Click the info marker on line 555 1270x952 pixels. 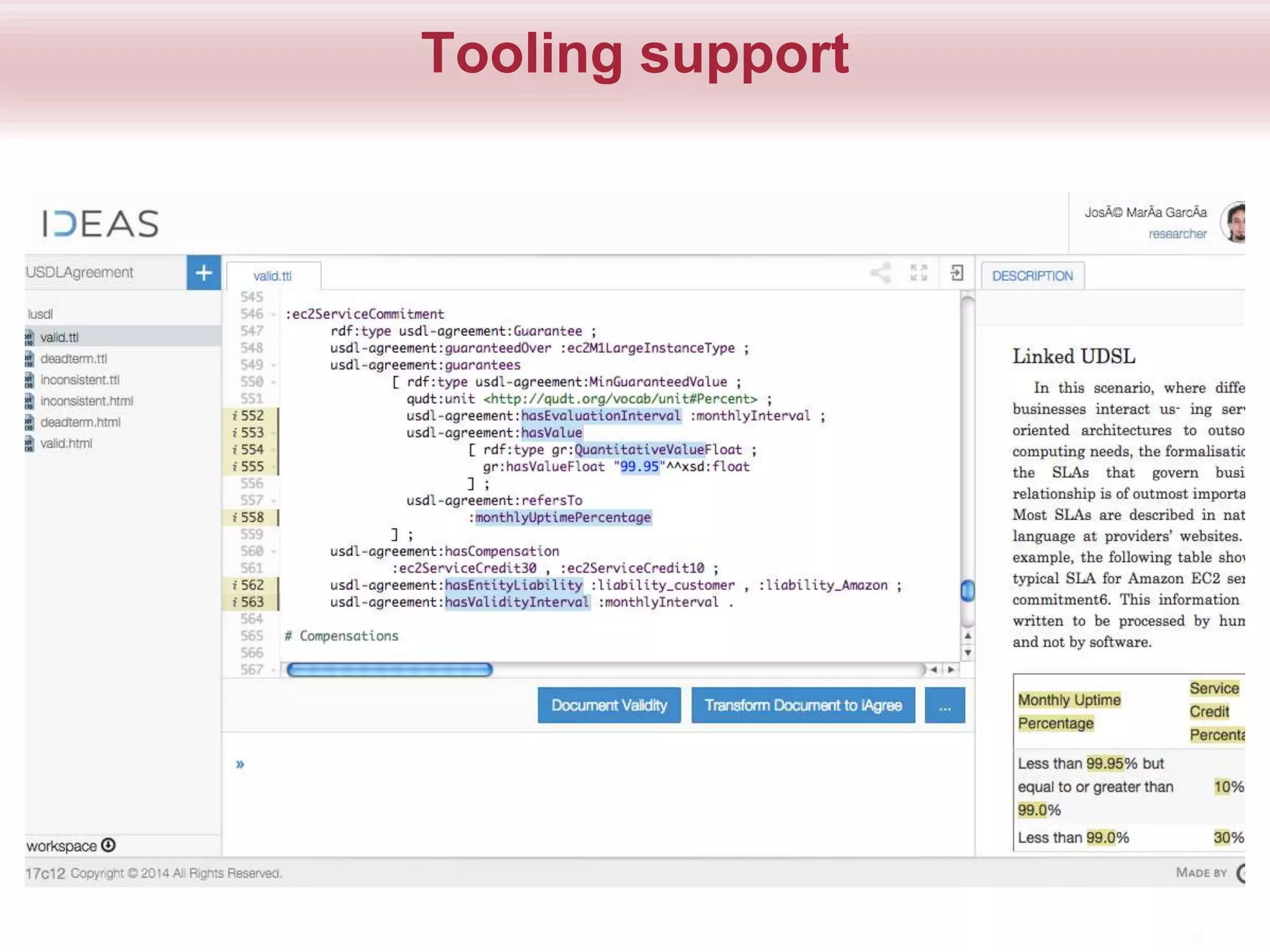pos(235,466)
